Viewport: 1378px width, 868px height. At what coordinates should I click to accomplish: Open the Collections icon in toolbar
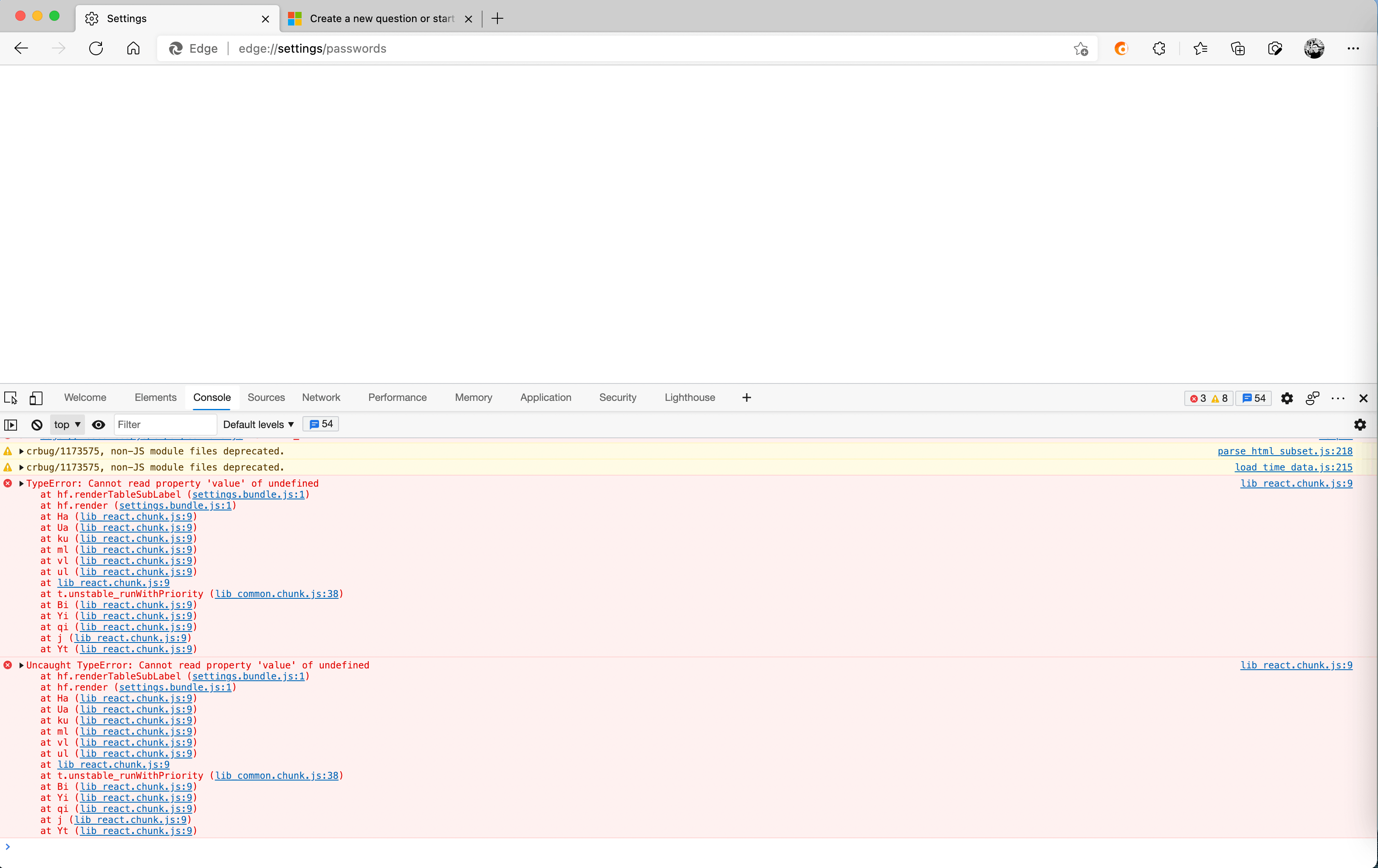1237,49
